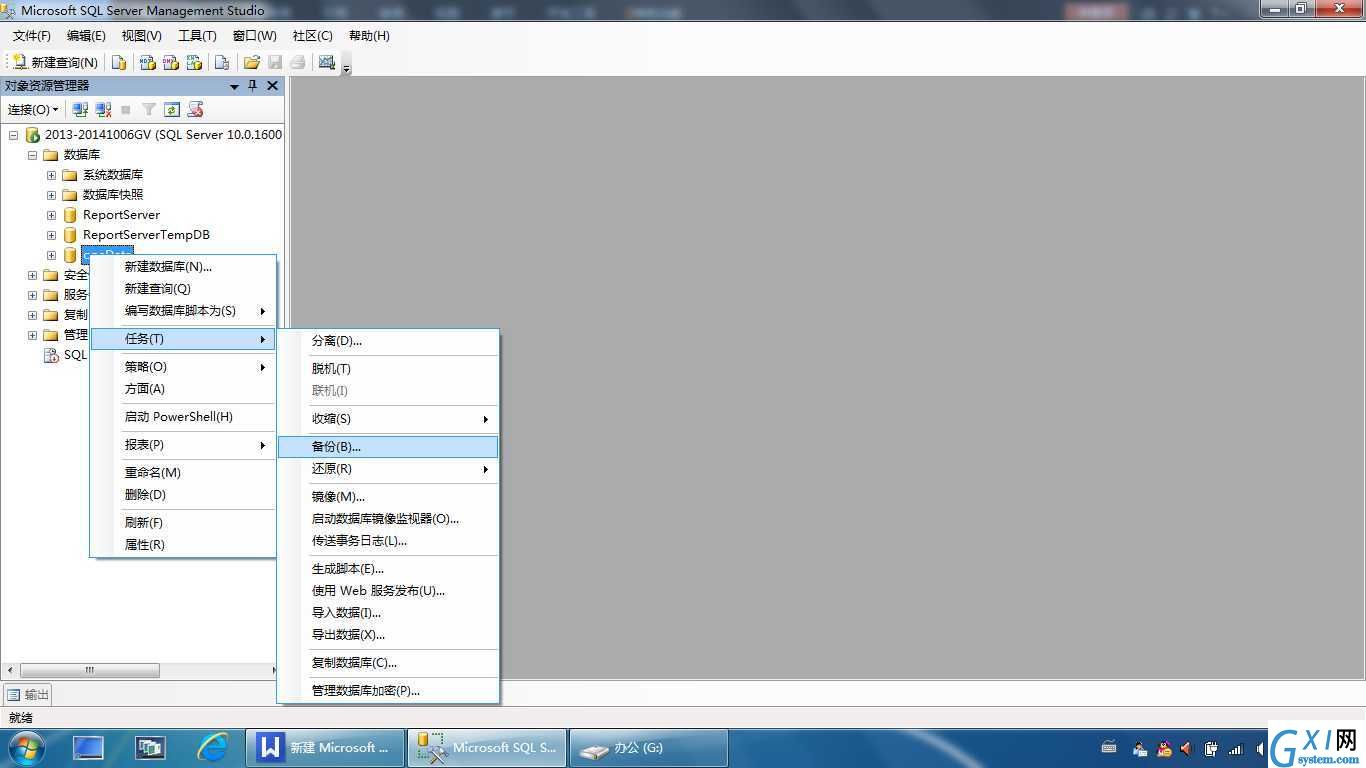
Task: Click the Refresh icon in Object Explorer toolbar
Action: tap(172, 109)
